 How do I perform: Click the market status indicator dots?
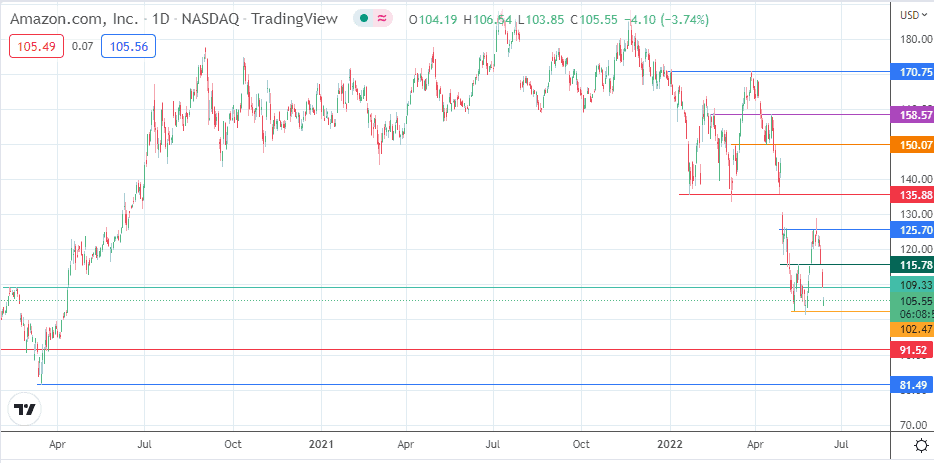372,18
